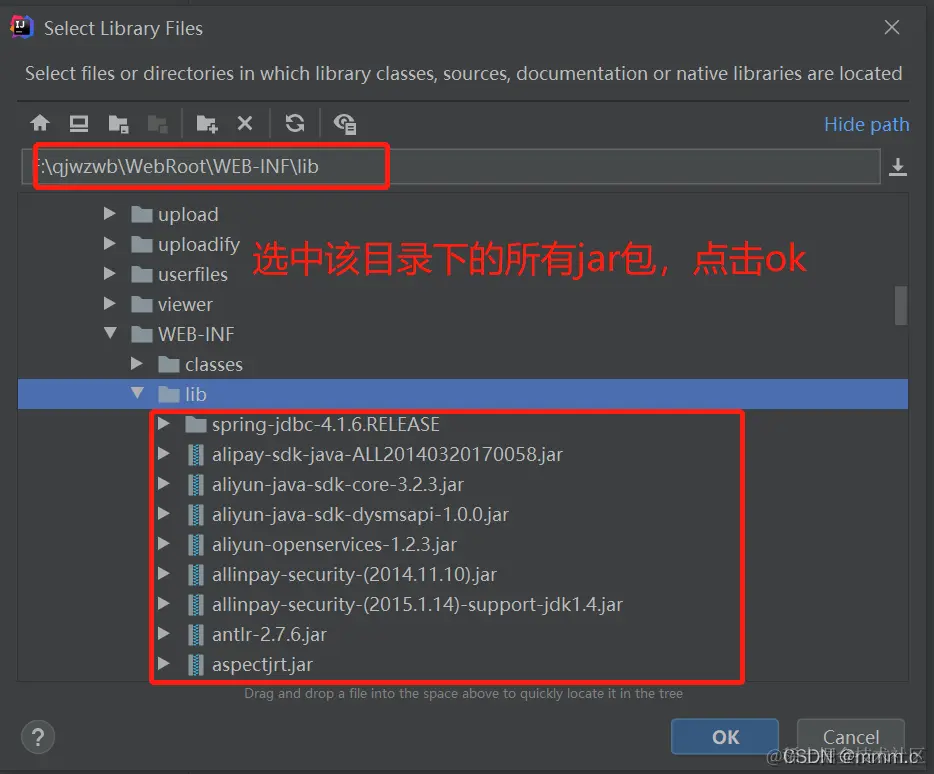The height and width of the screenshot is (774, 934).
Task: Expand the uploadify folder arrow
Action: click(110, 244)
